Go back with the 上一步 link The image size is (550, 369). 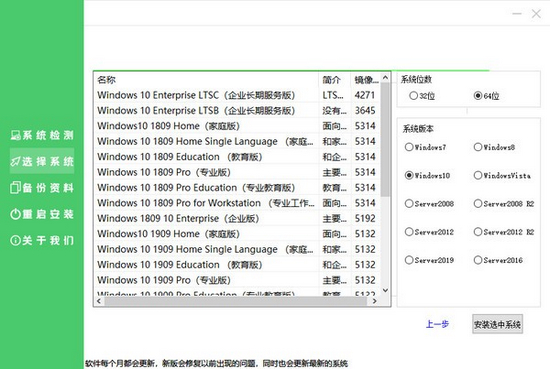tap(437, 324)
